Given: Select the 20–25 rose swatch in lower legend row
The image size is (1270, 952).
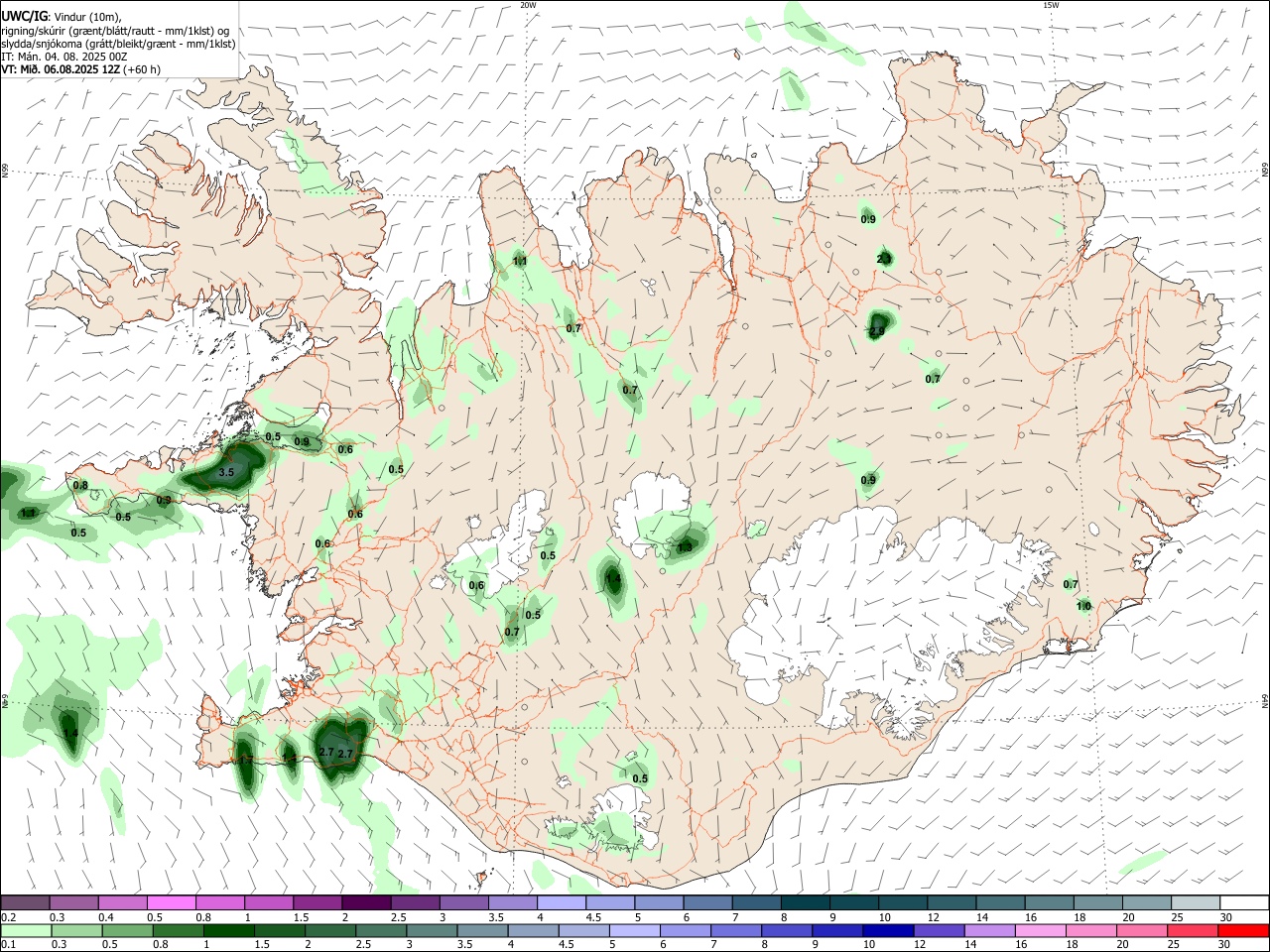Looking at the screenshot, I should (1141, 931).
